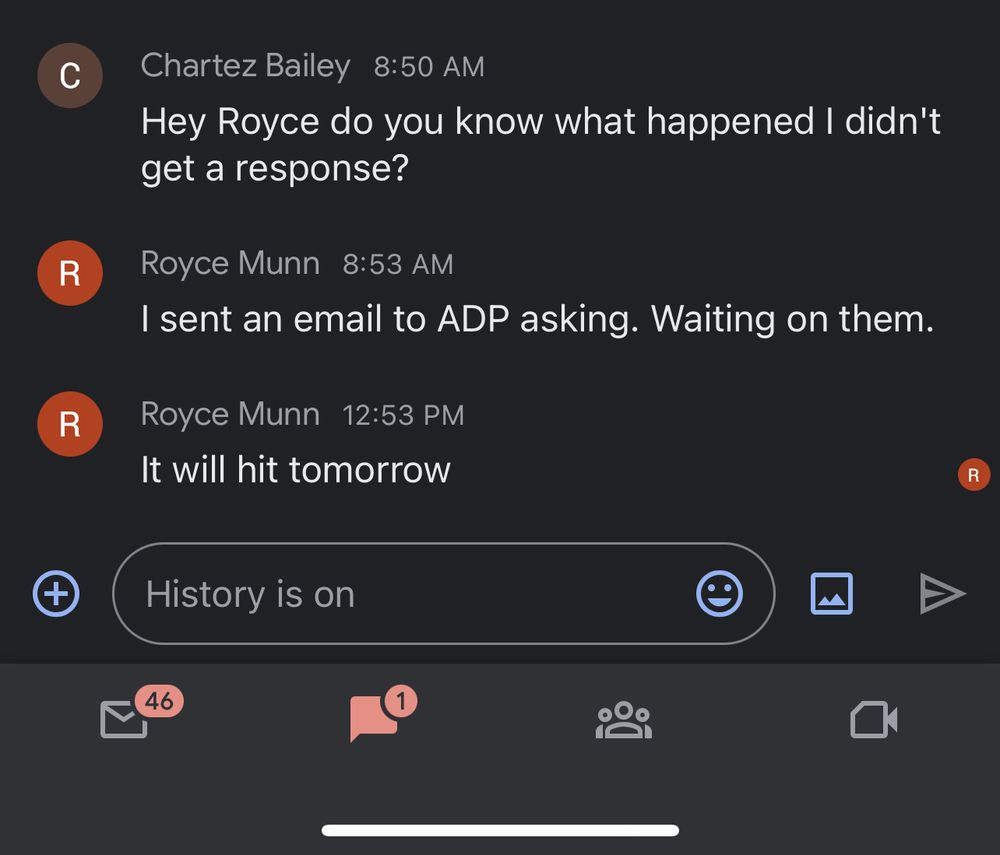Tap the Chartez Bailey sender name
The width and height of the screenshot is (1000, 855).
coord(245,66)
